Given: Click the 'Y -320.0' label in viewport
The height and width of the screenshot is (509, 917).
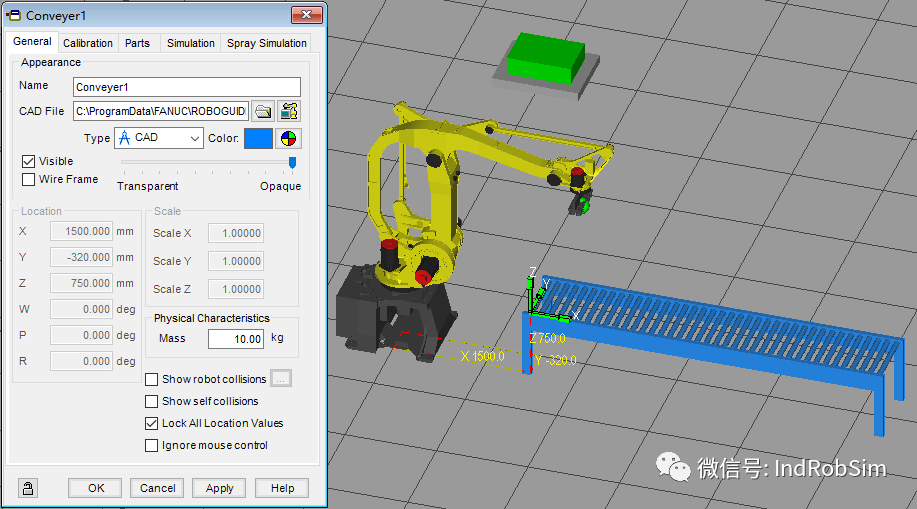Looking at the screenshot, I should [x=556, y=360].
